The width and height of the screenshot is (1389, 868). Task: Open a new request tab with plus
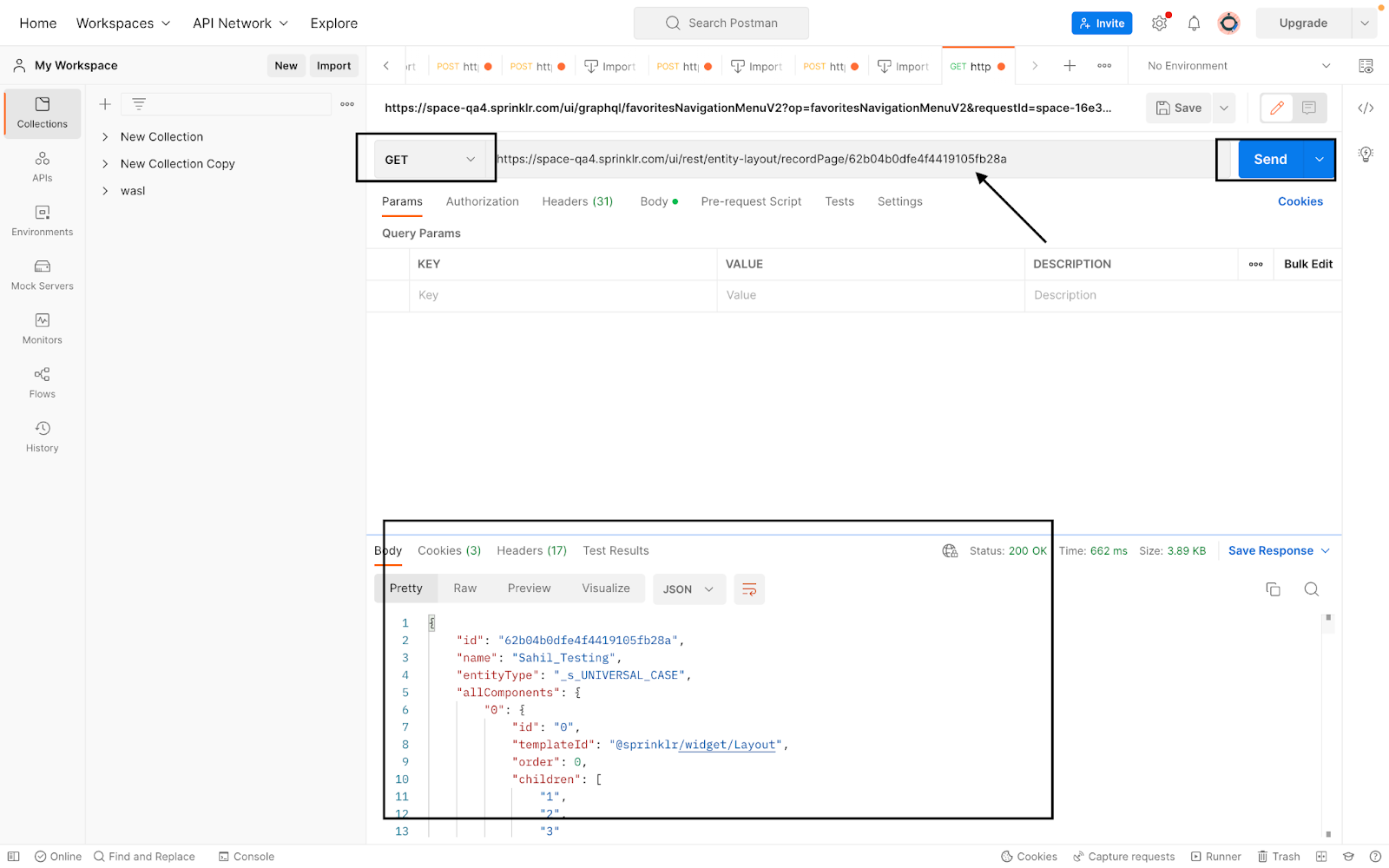tap(1070, 66)
